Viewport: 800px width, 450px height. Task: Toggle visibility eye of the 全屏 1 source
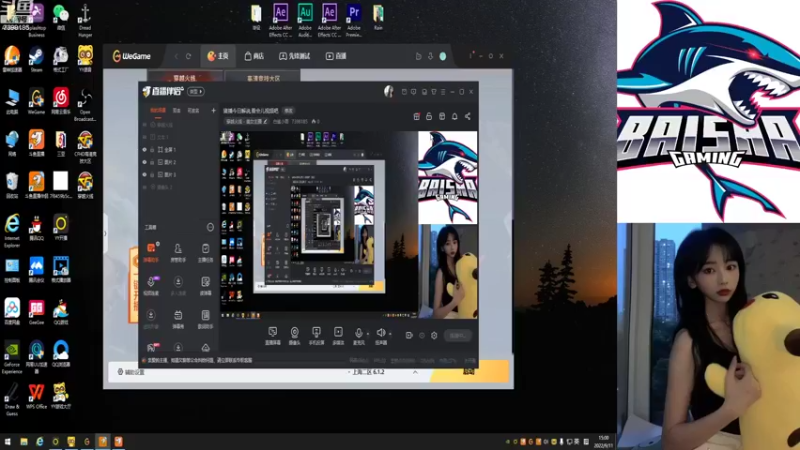pos(144,149)
